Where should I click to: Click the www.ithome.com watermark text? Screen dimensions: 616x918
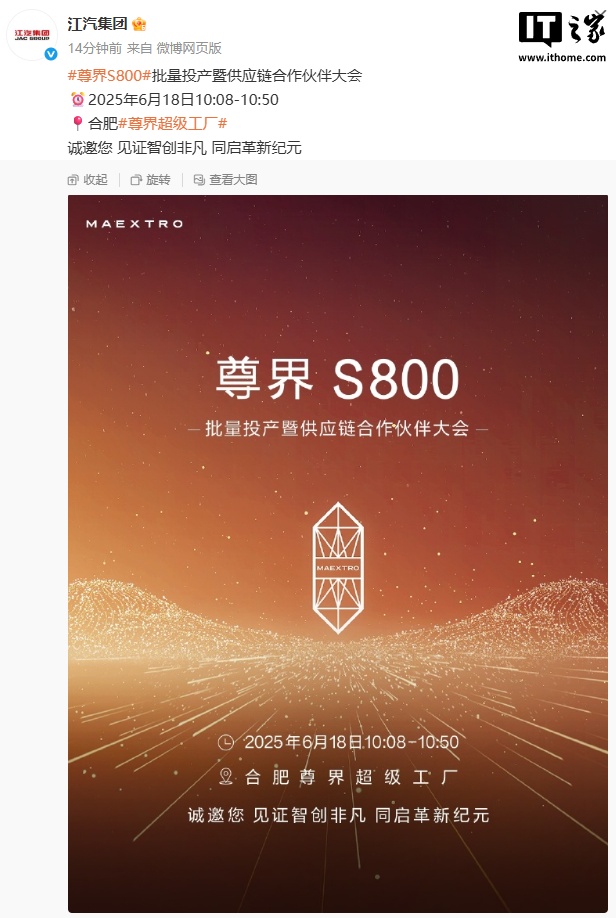tap(562, 57)
